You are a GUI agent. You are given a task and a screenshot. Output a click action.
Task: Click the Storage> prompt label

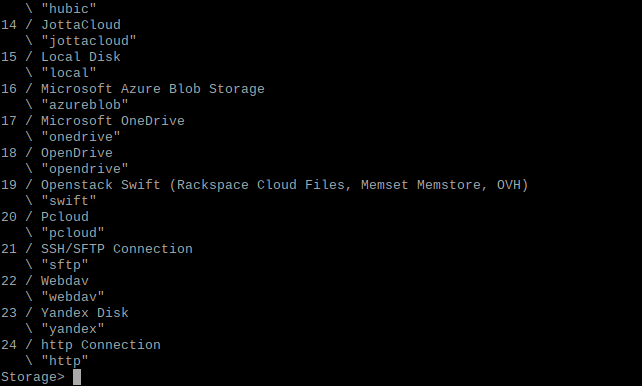point(33,377)
